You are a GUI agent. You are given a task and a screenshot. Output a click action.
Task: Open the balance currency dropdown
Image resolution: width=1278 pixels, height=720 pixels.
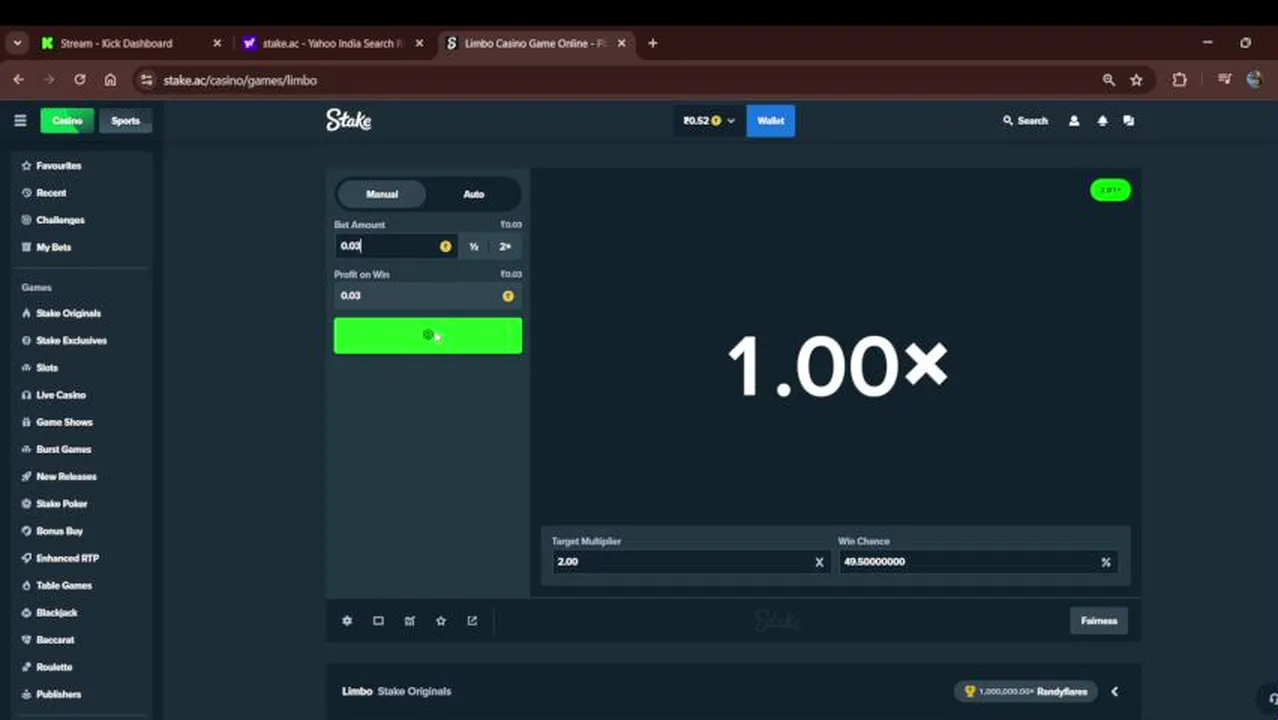709,121
